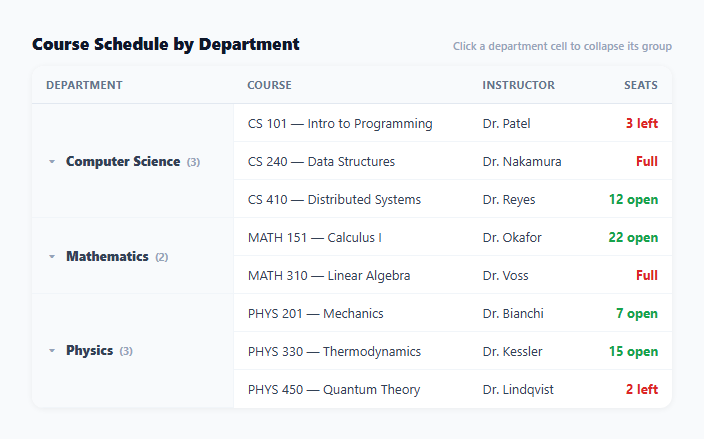This screenshot has width=704, height=439.
Task: Open the MATH 310 Linear Algebra row
Action: pyautogui.click(x=453, y=275)
